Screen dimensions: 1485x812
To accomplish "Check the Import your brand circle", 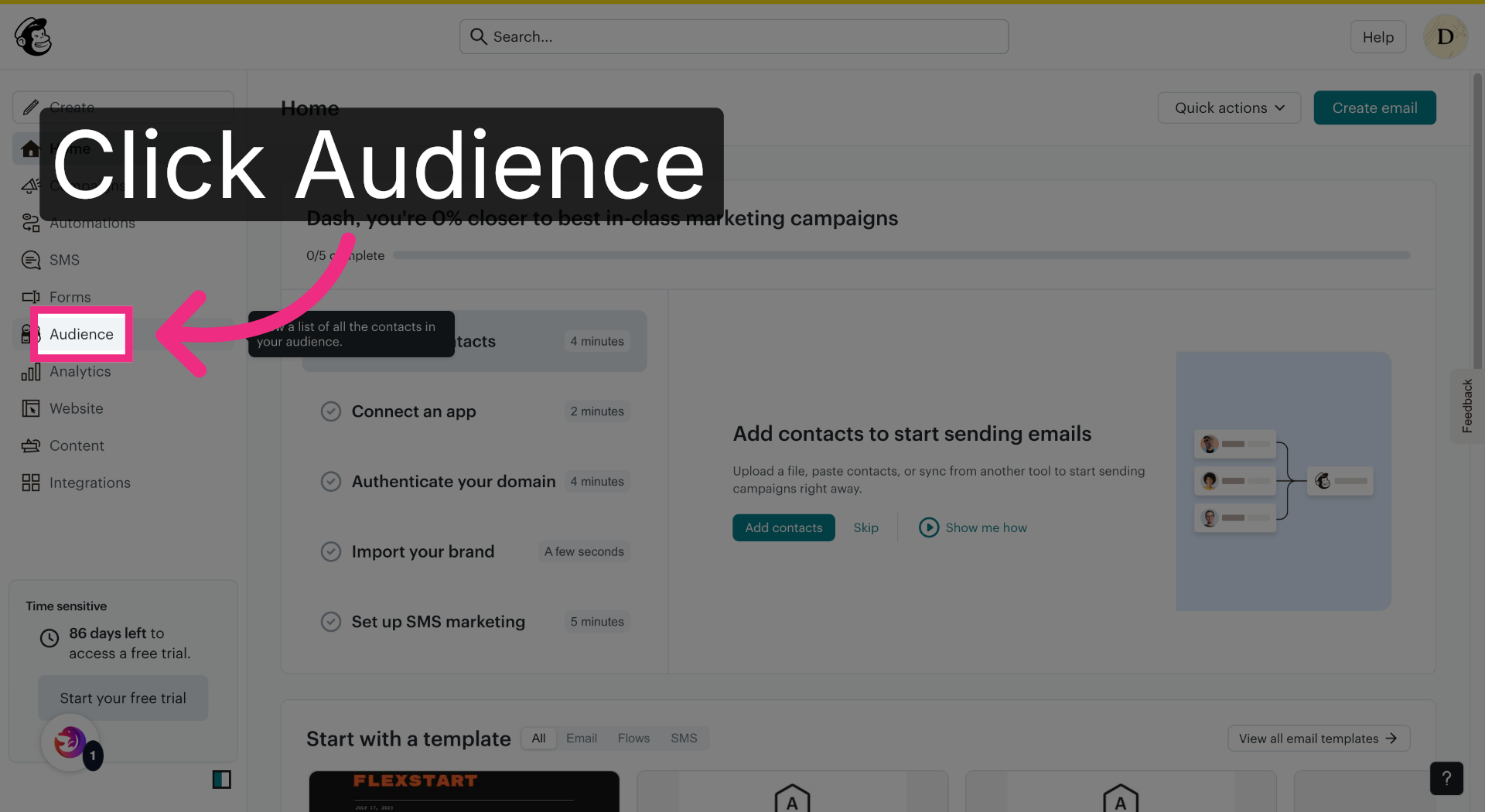I will coord(331,551).
